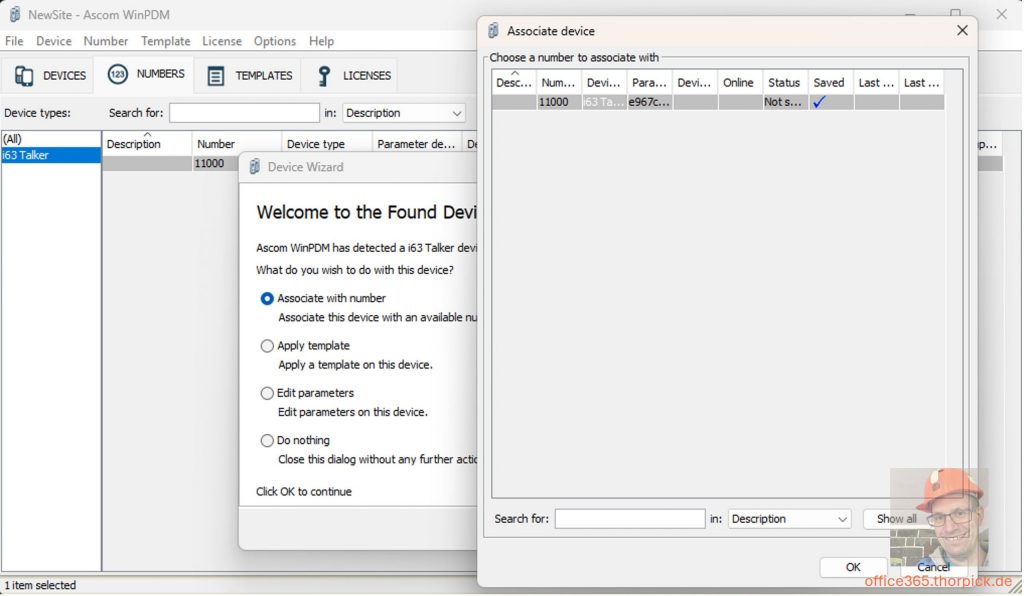Select the Edit parameters radio option
Image resolution: width=1024 pixels, height=596 pixels.
point(267,393)
